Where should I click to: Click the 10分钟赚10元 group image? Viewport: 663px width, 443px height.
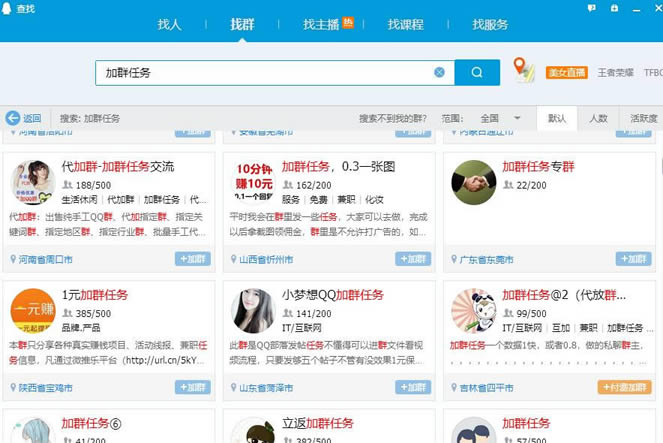click(253, 183)
